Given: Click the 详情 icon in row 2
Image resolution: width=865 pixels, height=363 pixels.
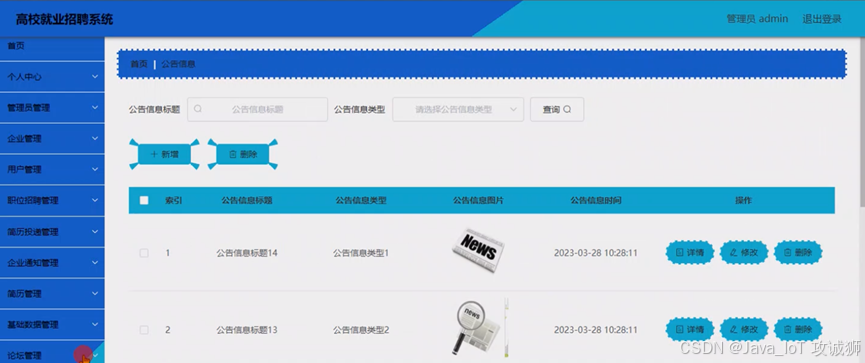Looking at the screenshot, I should click(680, 329).
